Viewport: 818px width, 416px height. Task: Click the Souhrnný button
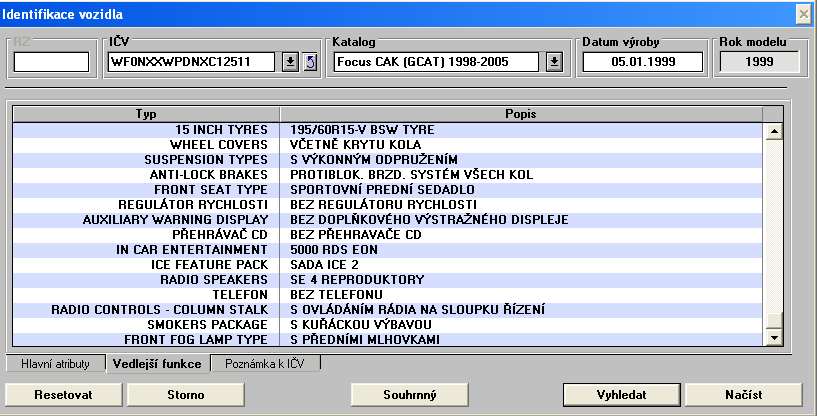pyautogui.click(x=409, y=395)
